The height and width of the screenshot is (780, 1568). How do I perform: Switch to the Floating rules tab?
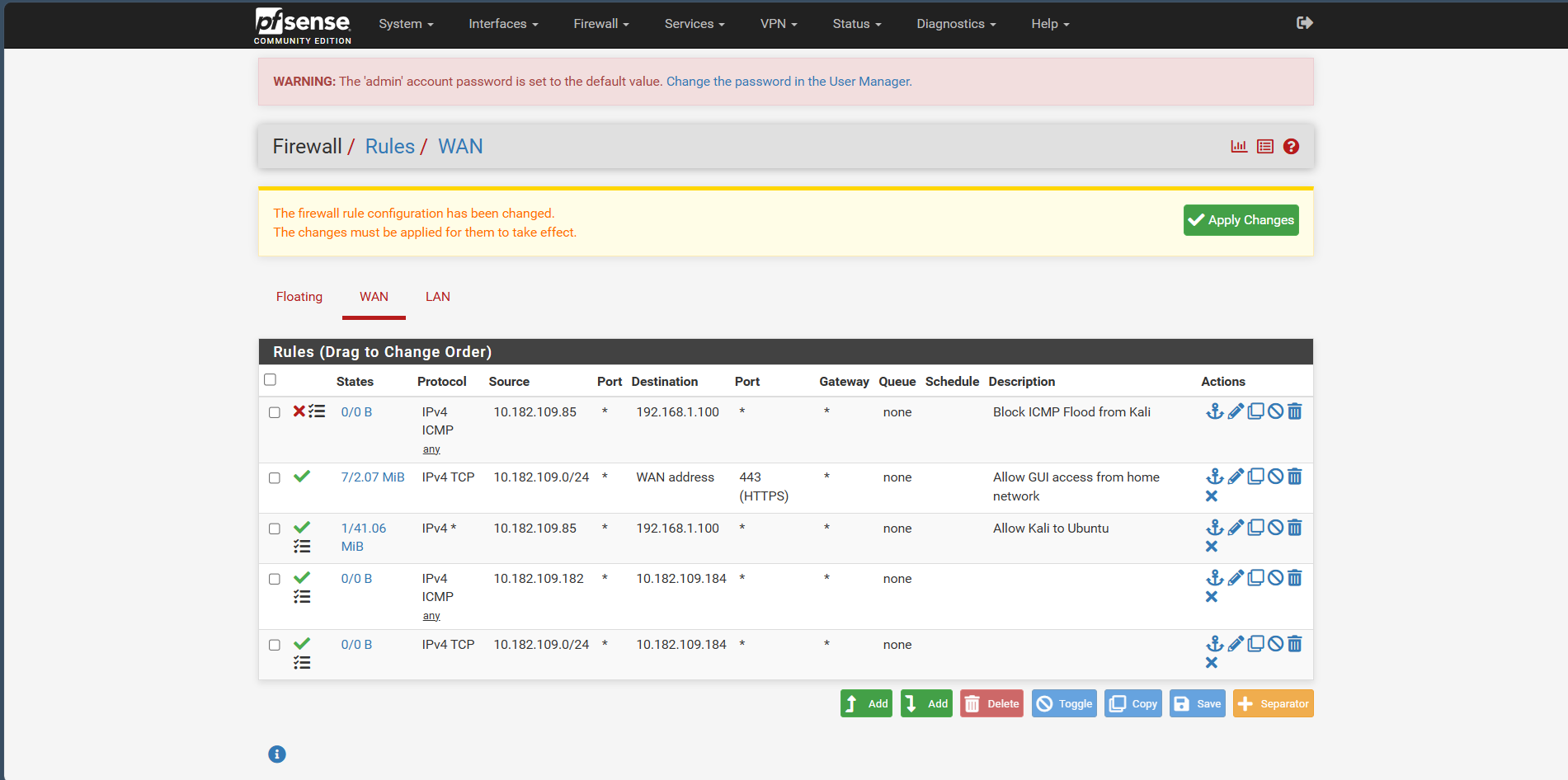[x=299, y=297]
